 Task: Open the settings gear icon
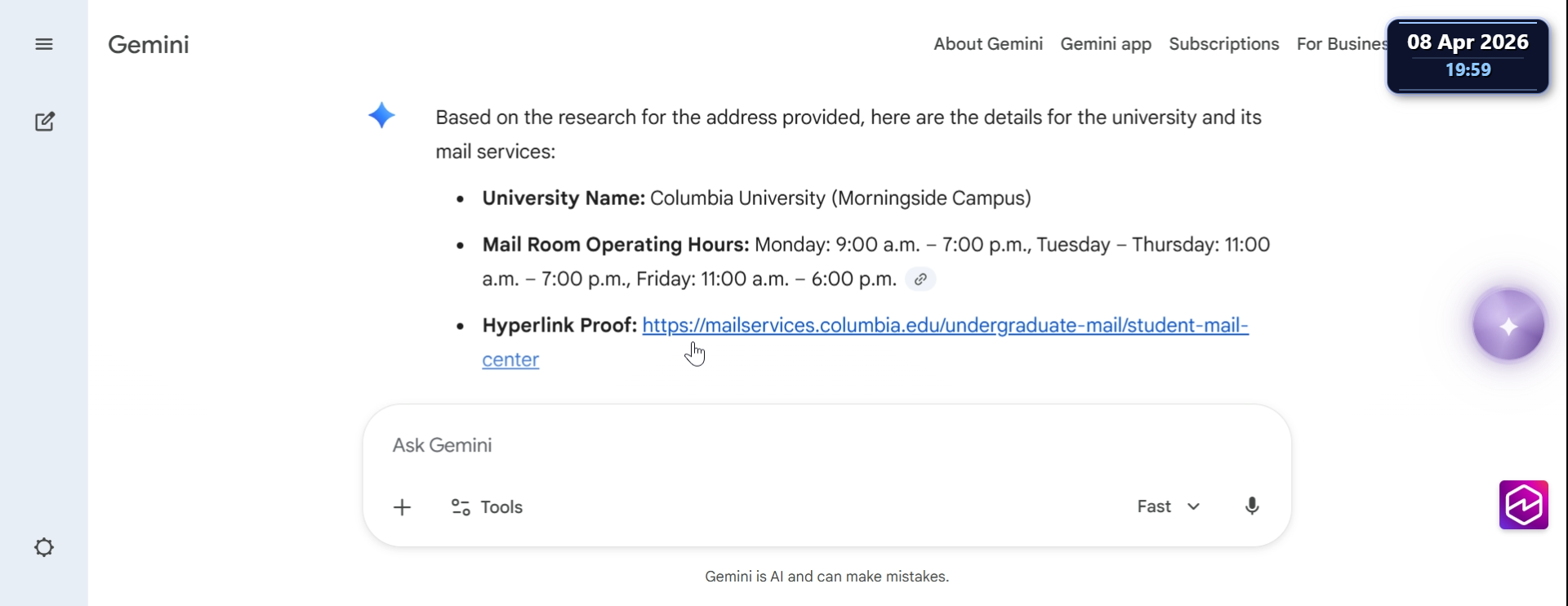point(44,547)
